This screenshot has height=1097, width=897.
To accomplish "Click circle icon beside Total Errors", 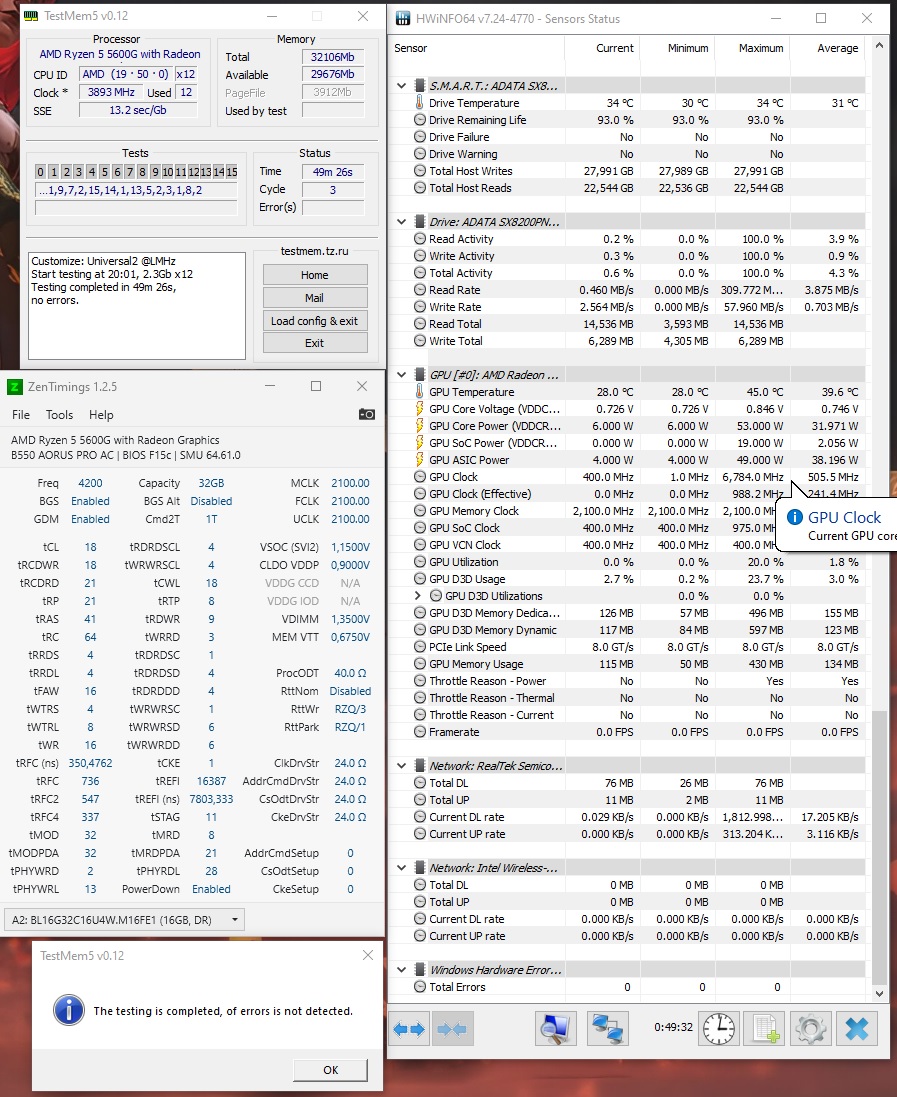I will click(x=420, y=986).
